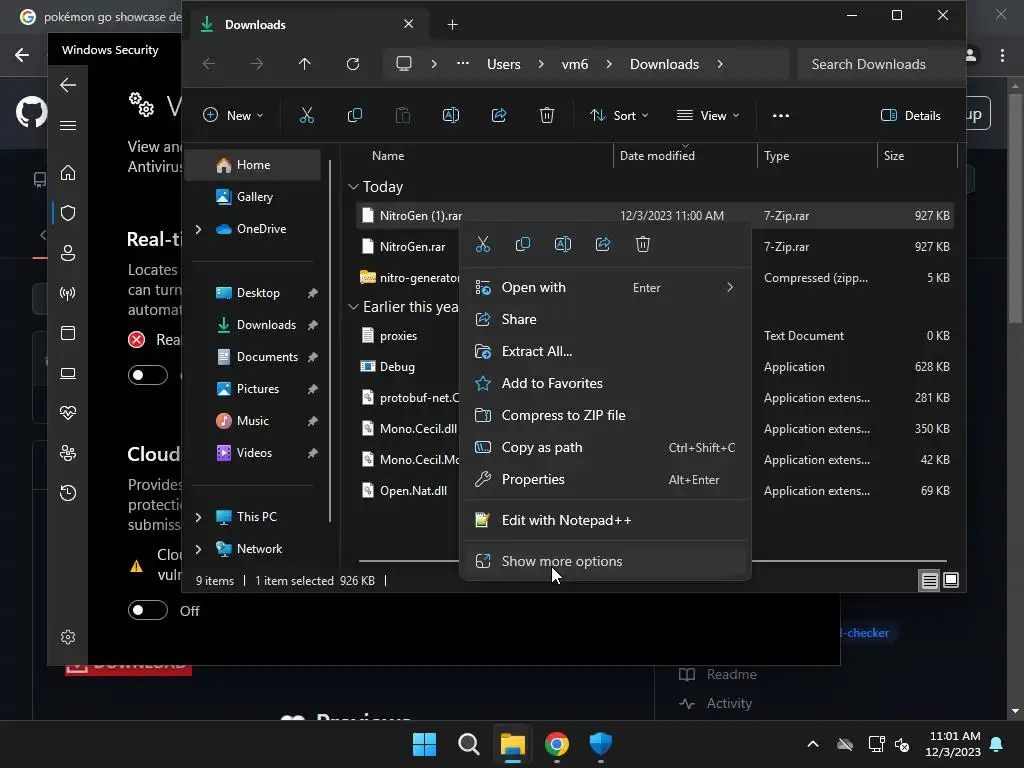This screenshot has height=768, width=1024.
Task: Open the New dropdown
Action: click(x=233, y=116)
